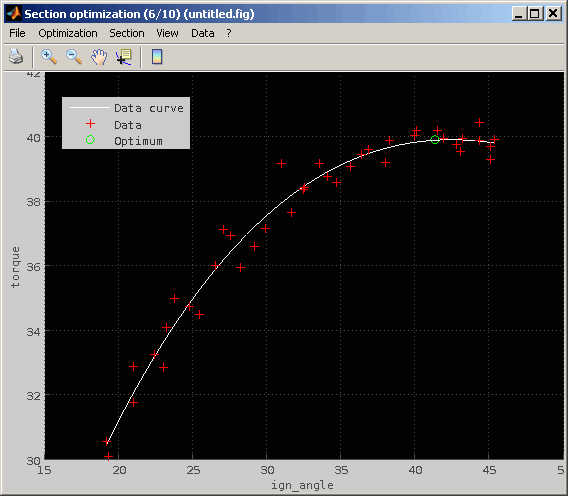Open the Data menu
568x496 pixels.
[x=202, y=33]
